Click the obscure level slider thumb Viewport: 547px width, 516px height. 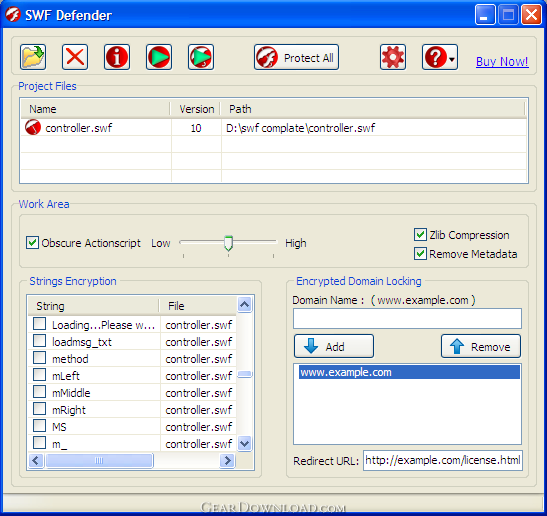(228, 243)
